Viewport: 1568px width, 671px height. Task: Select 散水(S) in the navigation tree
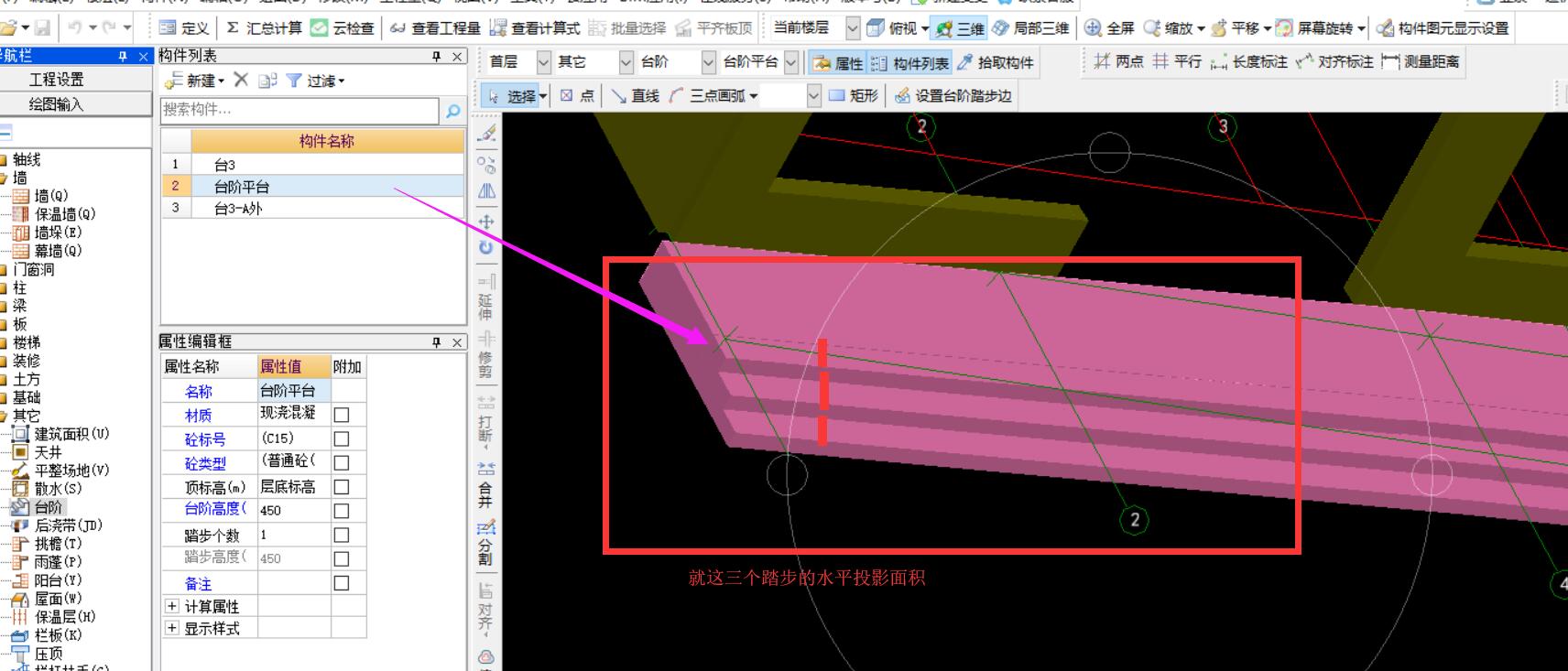[x=58, y=489]
